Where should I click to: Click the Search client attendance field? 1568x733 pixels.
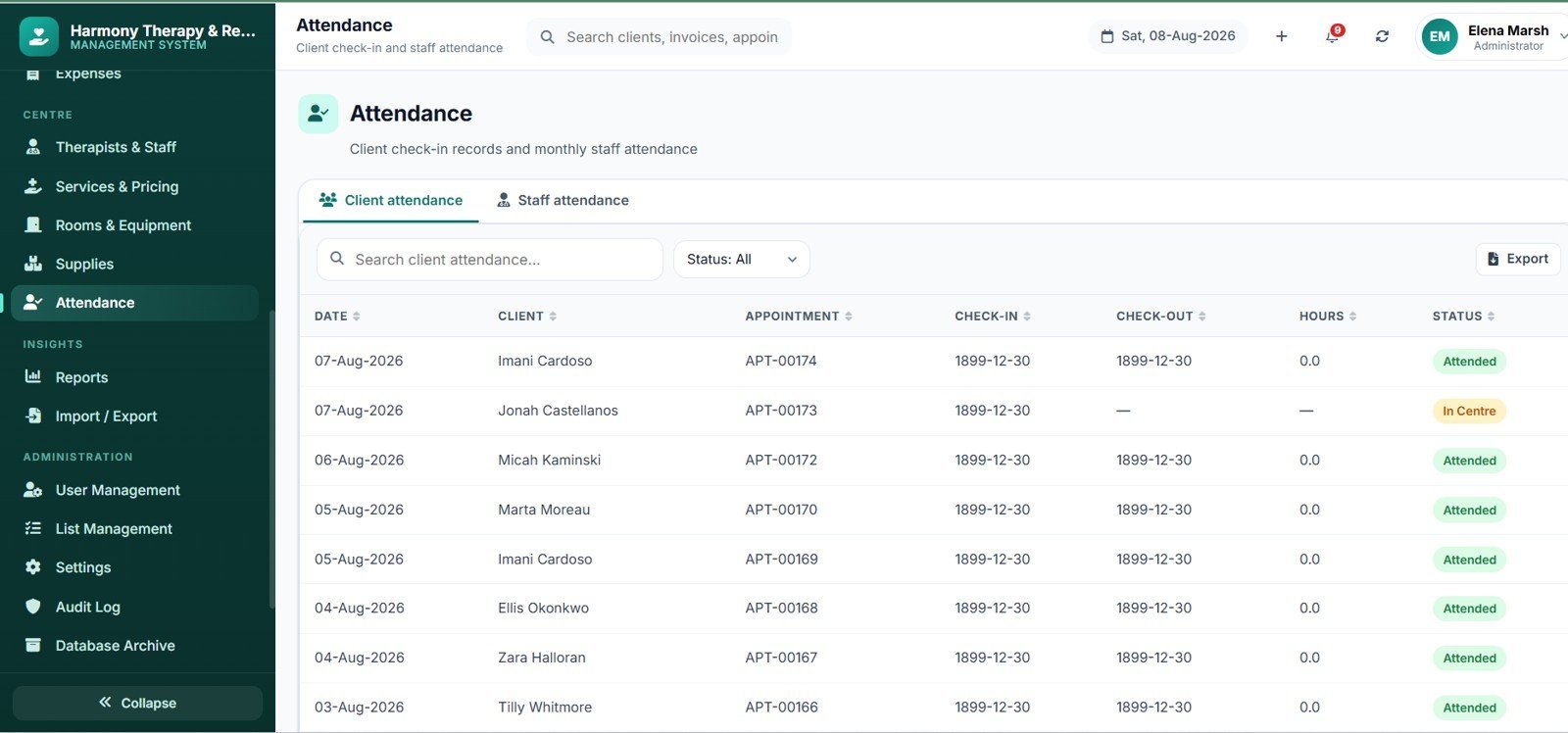[490, 260]
